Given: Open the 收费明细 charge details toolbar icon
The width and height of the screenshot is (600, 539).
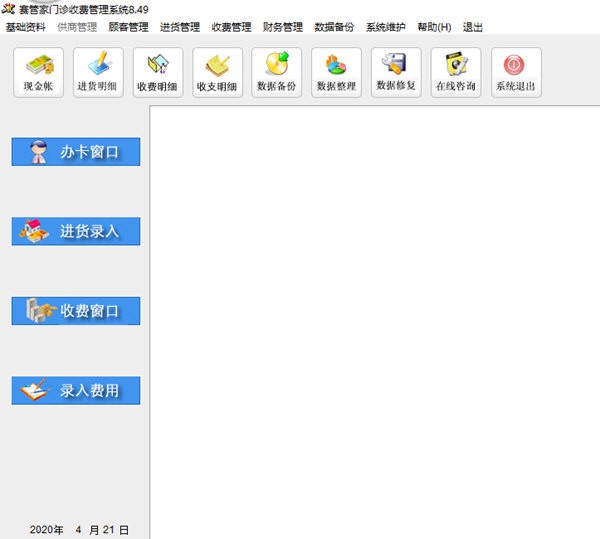Looking at the screenshot, I should (x=158, y=72).
